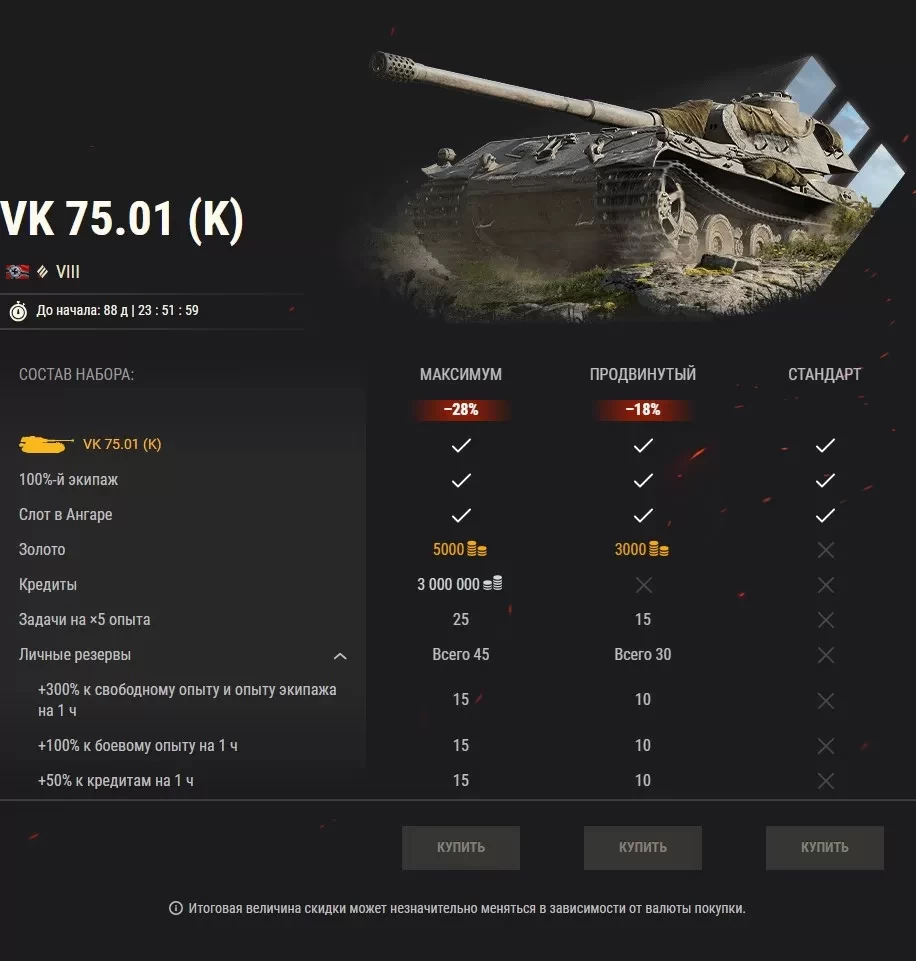Click the stopwatch icon near the countdown timer
The height and width of the screenshot is (961, 916).
tap(18, 311)
